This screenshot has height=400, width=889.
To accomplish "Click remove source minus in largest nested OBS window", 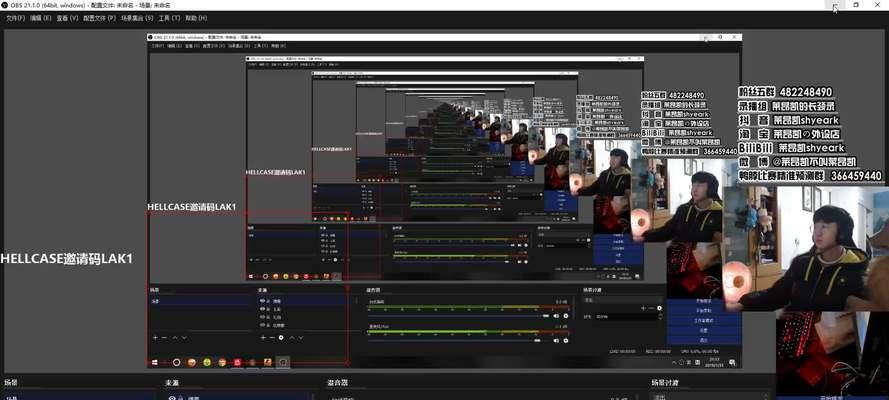I will pos(272,338).
